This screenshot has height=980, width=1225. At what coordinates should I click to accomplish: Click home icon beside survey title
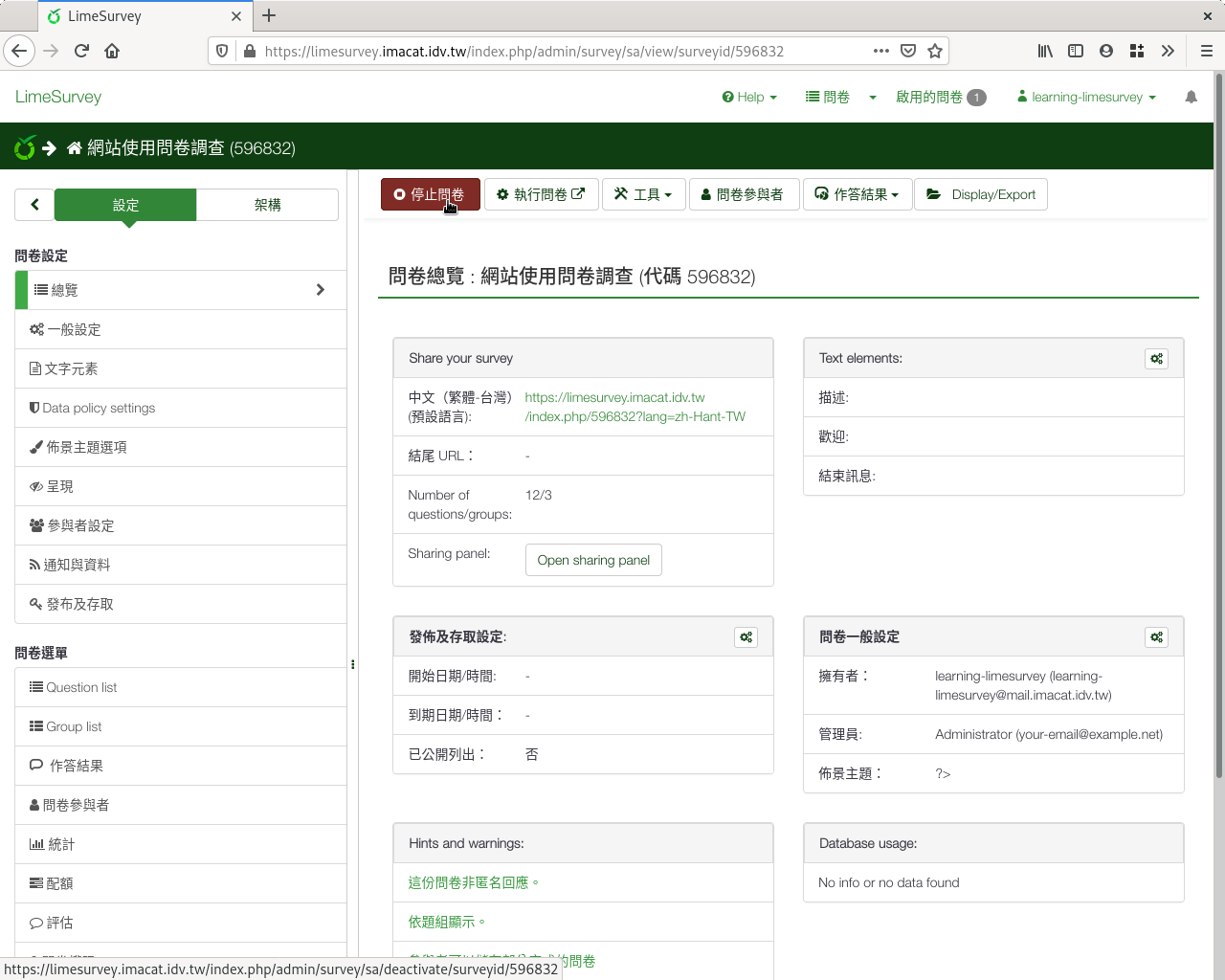(x=75, y=148)
